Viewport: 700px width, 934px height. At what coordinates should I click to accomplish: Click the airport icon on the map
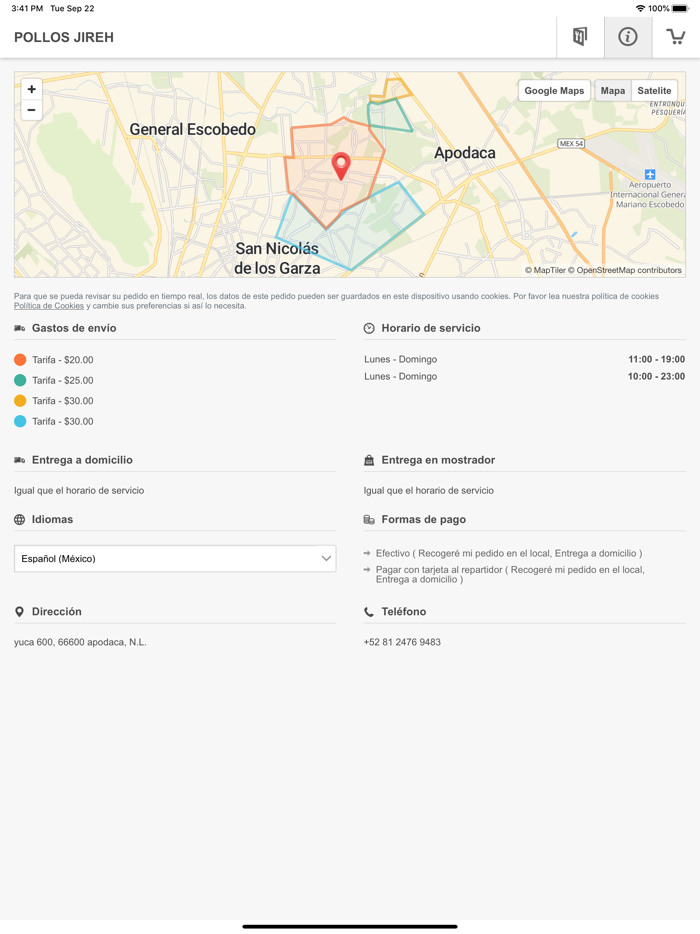pos(650,175)
